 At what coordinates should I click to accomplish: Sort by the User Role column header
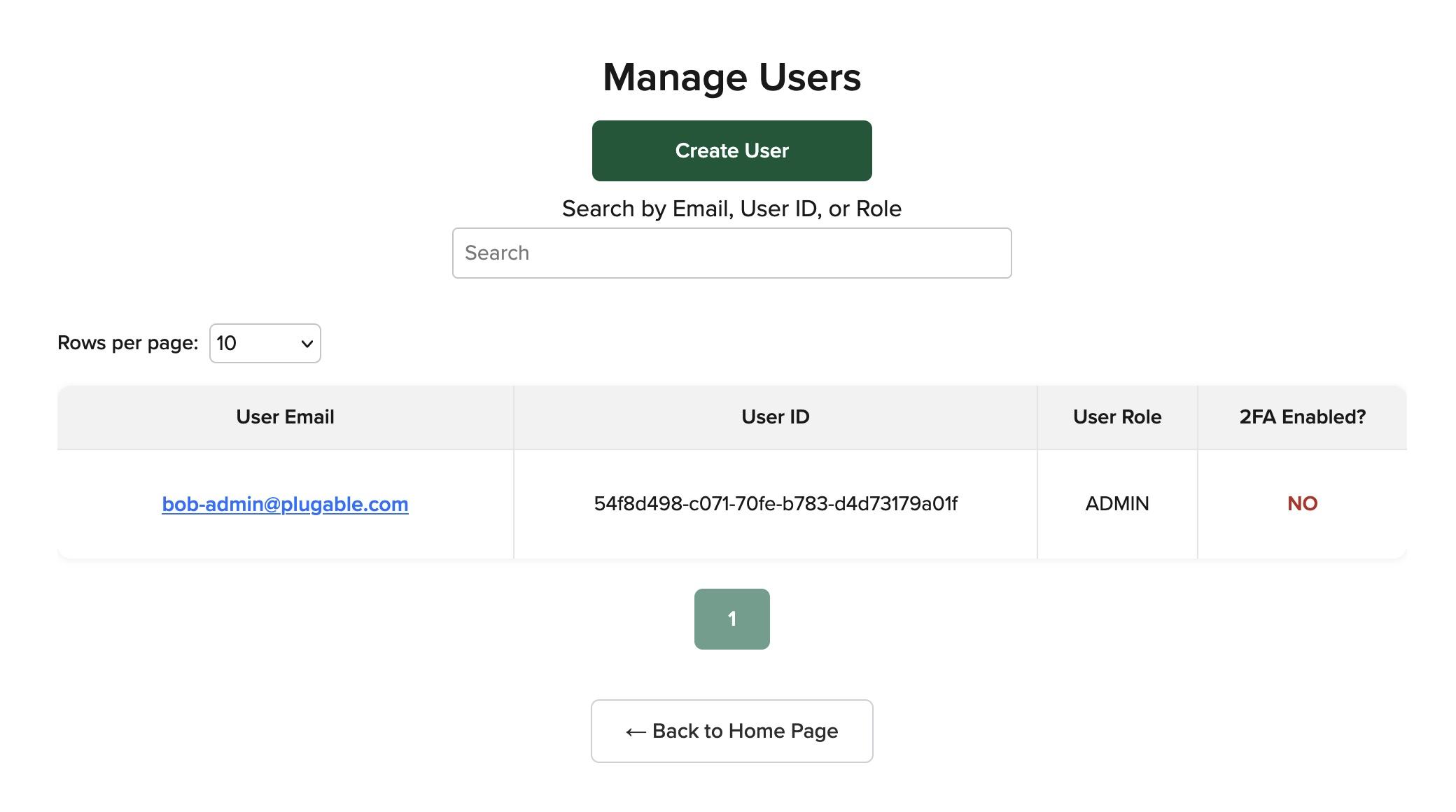point(1116,416)
